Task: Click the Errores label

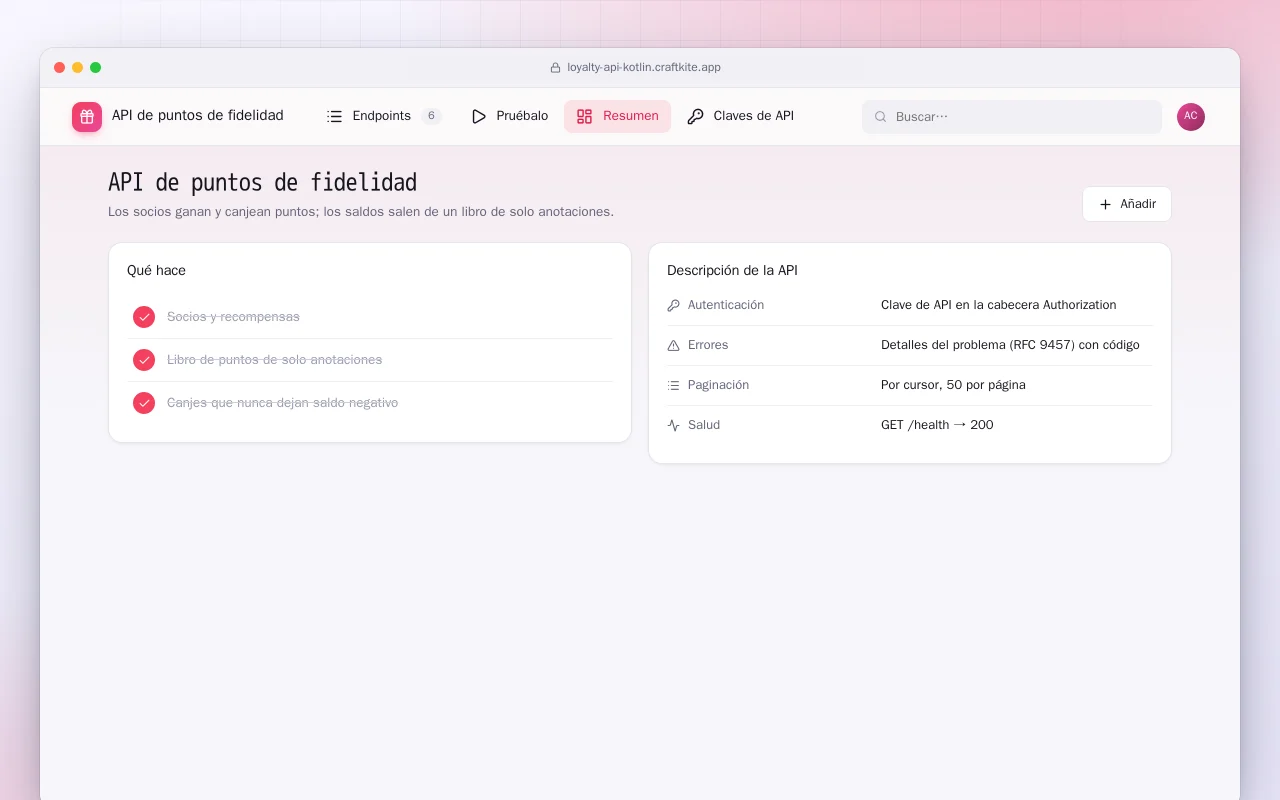Action: click(708, 345)
